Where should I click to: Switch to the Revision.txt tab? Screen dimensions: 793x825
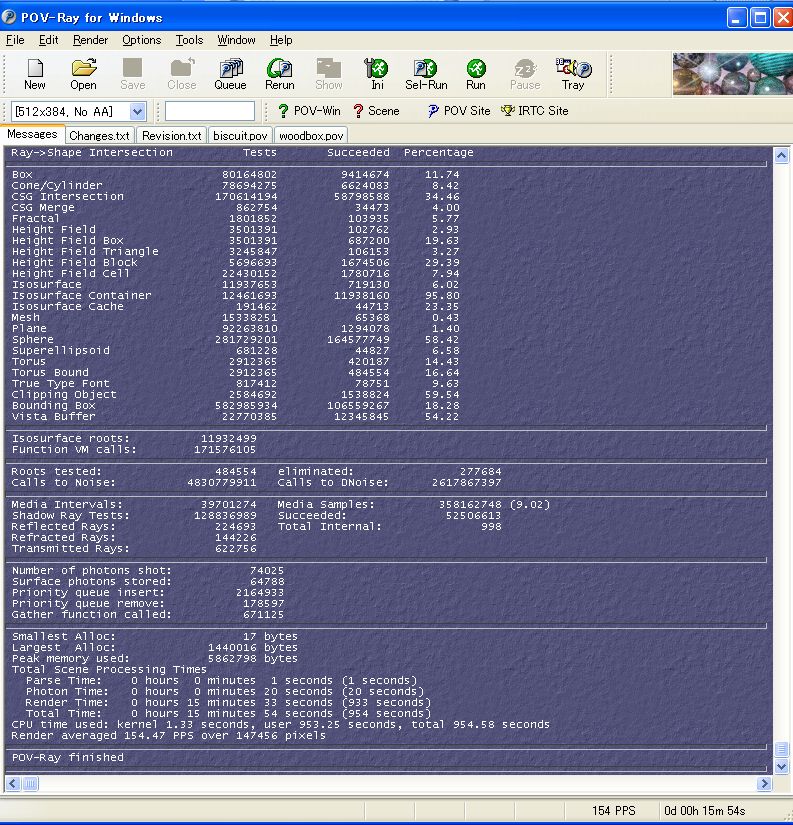[x=172, y=136]
